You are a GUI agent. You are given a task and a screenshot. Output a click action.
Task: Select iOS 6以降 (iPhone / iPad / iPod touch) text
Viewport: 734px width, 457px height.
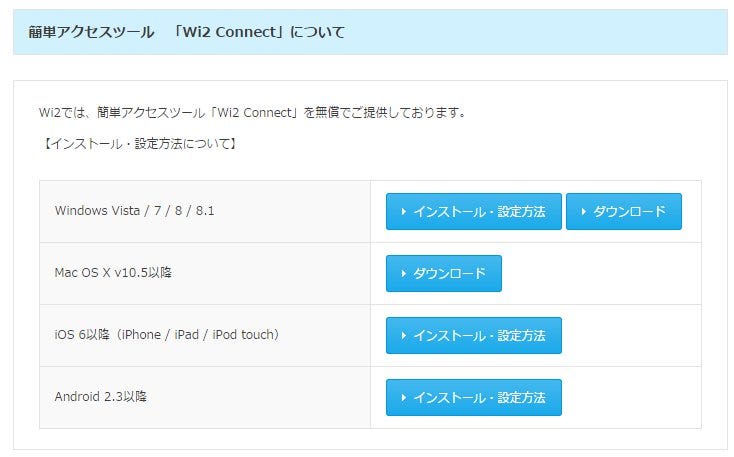(x=167, y=335)
